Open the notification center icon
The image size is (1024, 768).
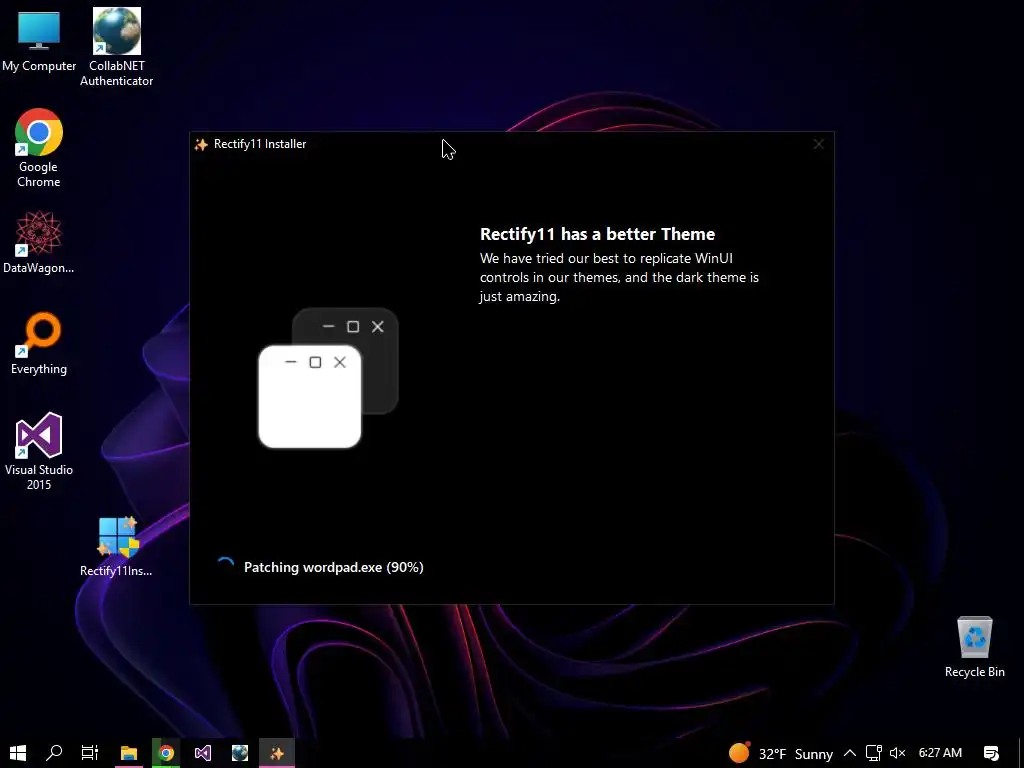click(x=991, y=754)
